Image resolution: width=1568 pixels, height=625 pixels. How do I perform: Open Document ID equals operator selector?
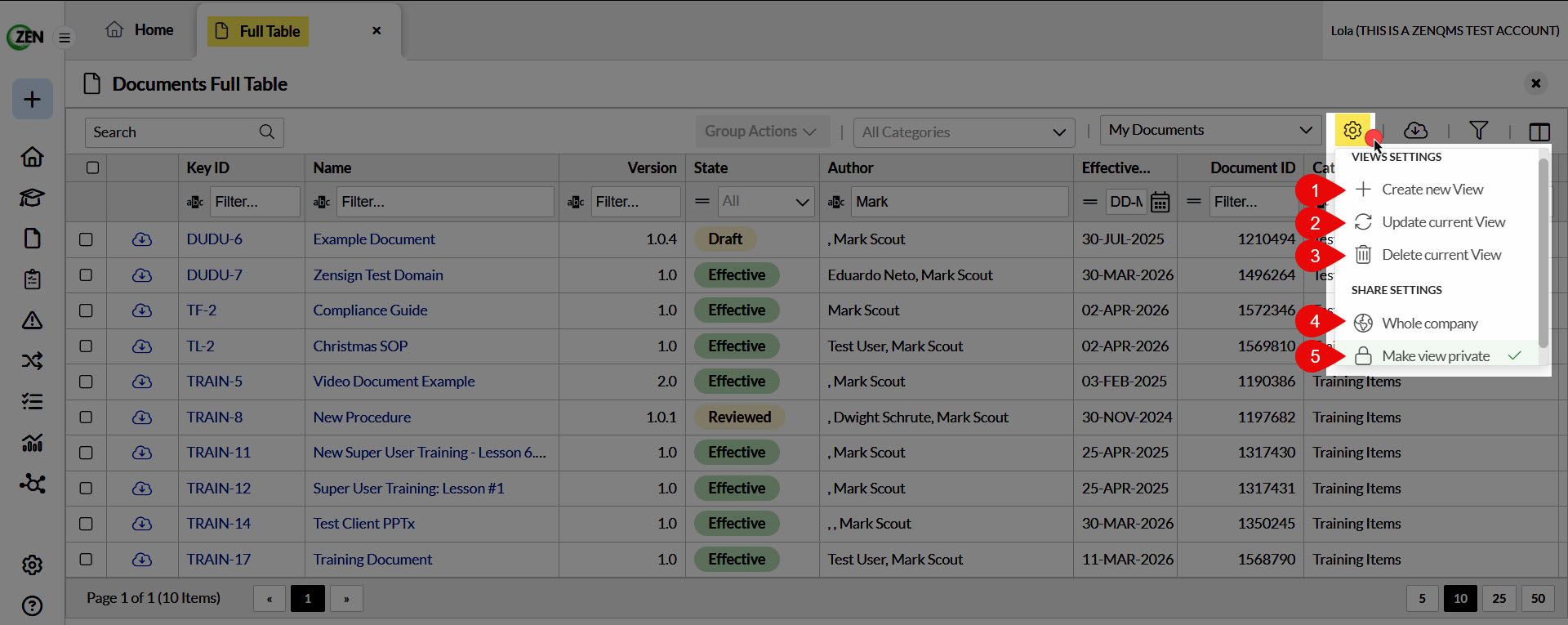tap(1194, 202)
